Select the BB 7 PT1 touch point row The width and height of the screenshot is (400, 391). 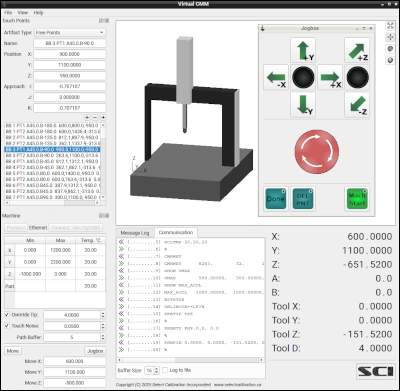click(x=52, y=197)
